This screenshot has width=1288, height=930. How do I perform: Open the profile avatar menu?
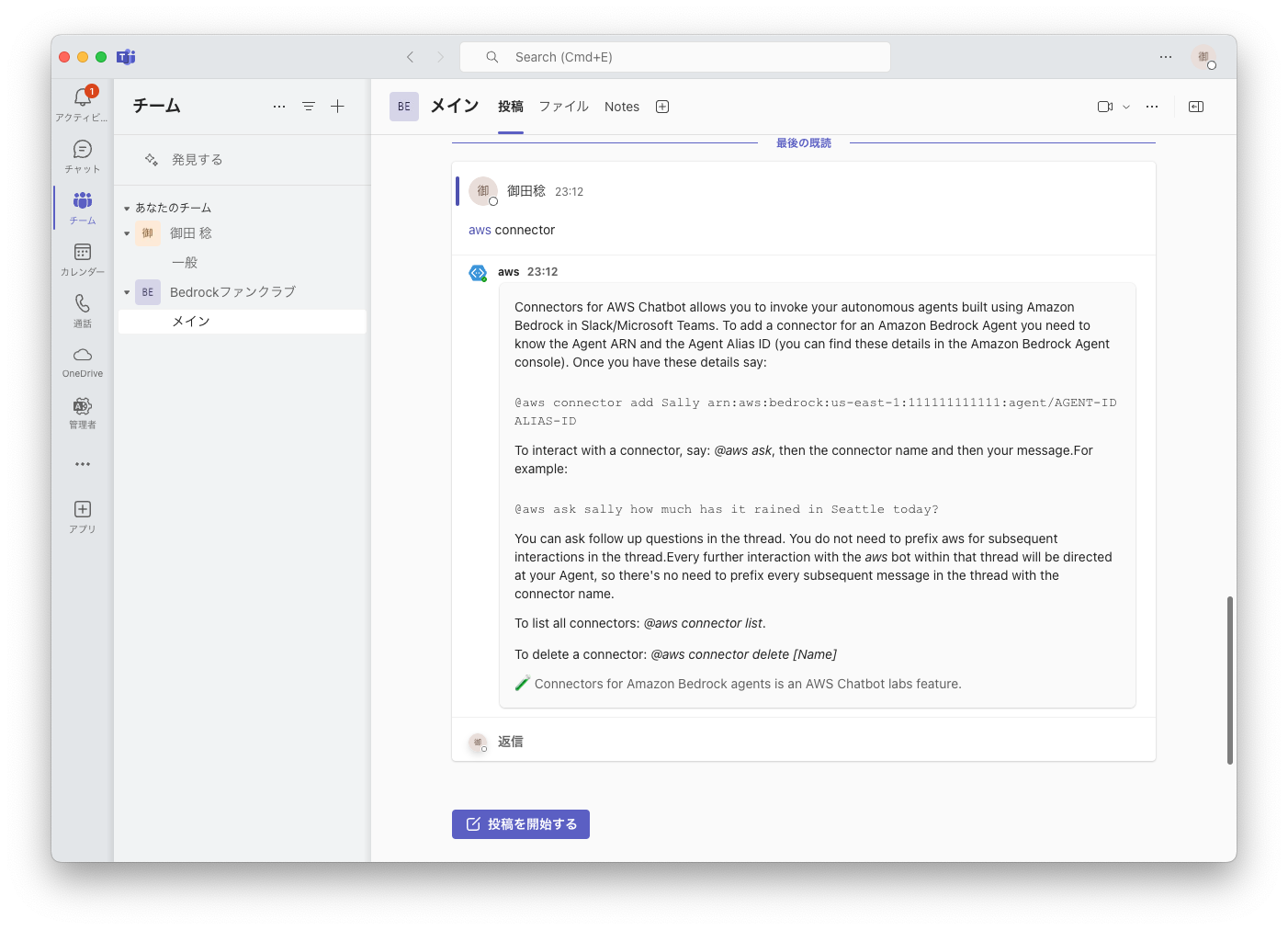(x=1203, y=57)
